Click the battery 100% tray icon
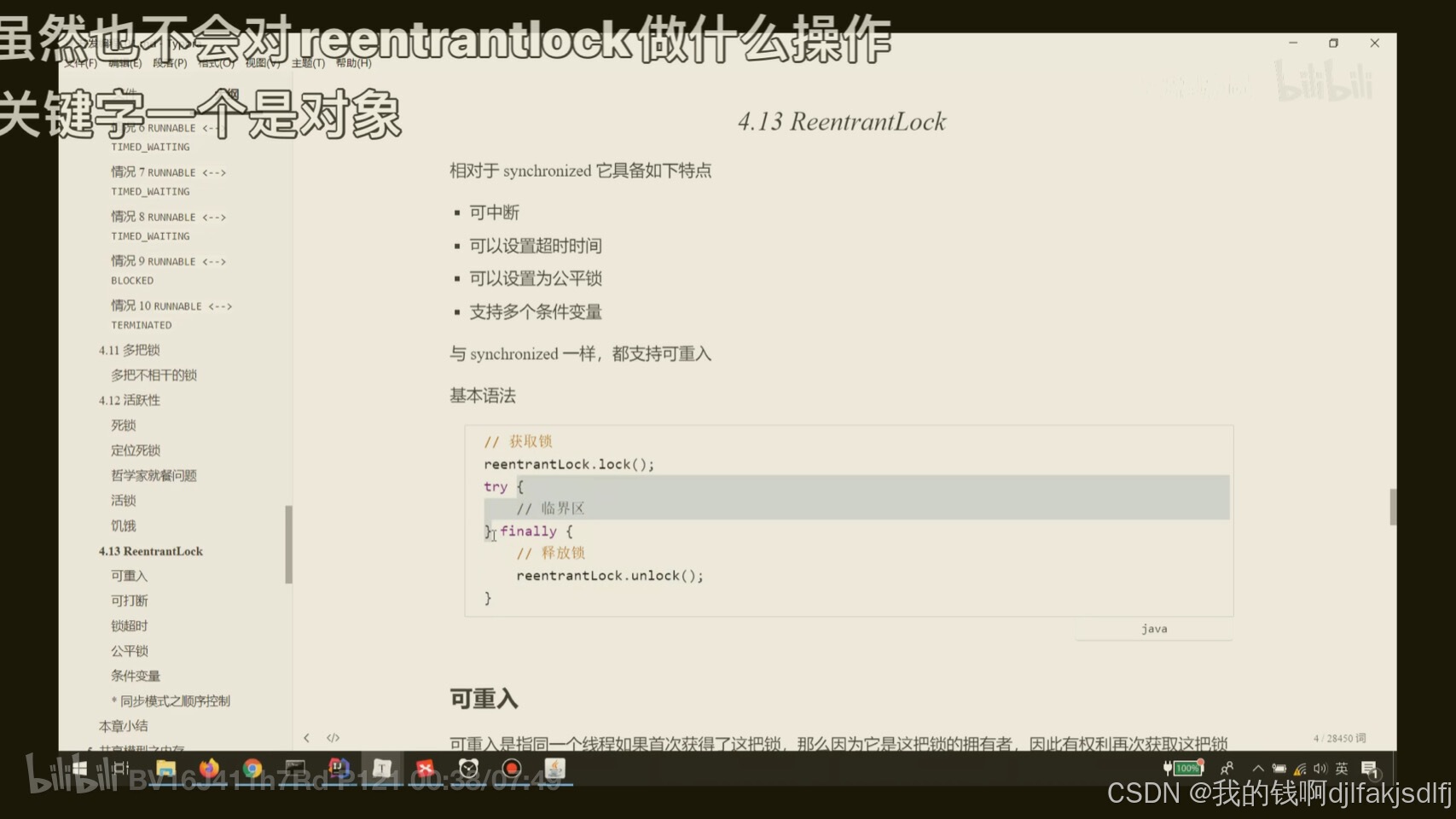1456x819 pixels. pos(1183,769)
